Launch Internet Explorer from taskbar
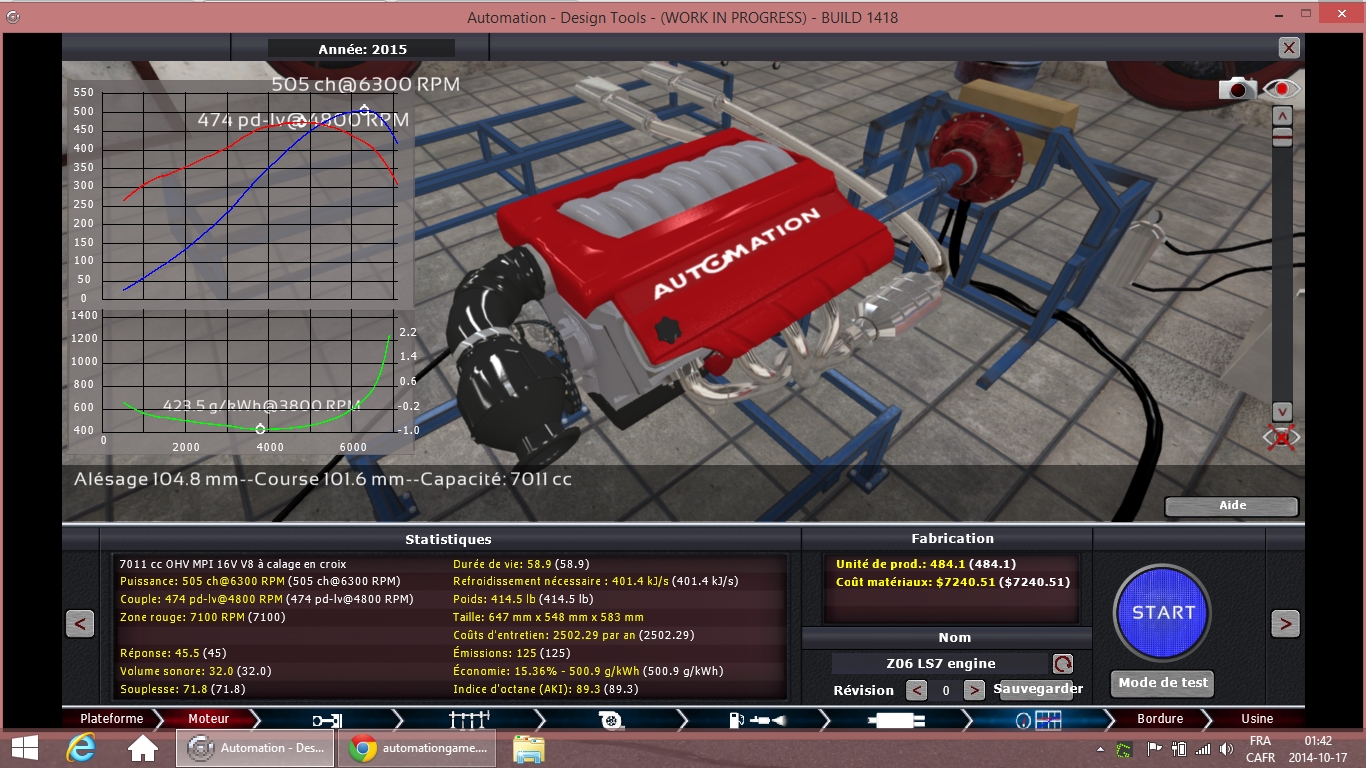The width and height of the screenshot is (1366, 768). pyautogui.click(x=81, y=748)
